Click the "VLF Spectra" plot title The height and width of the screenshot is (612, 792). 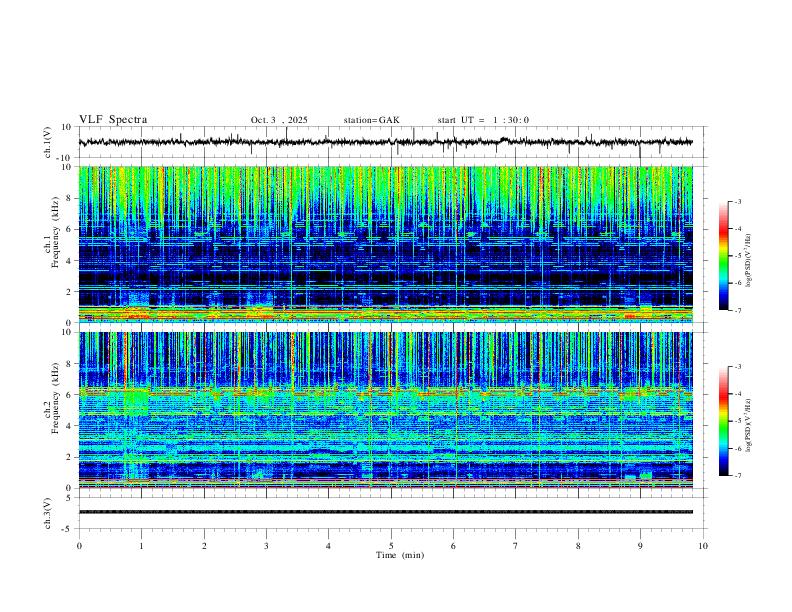(113, 120)
